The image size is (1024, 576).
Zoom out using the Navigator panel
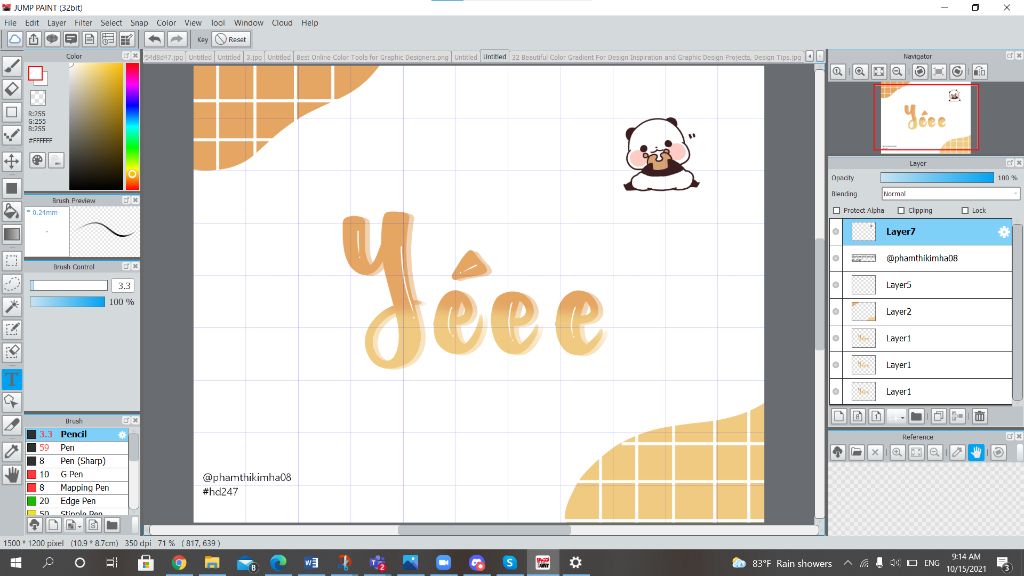898,72
